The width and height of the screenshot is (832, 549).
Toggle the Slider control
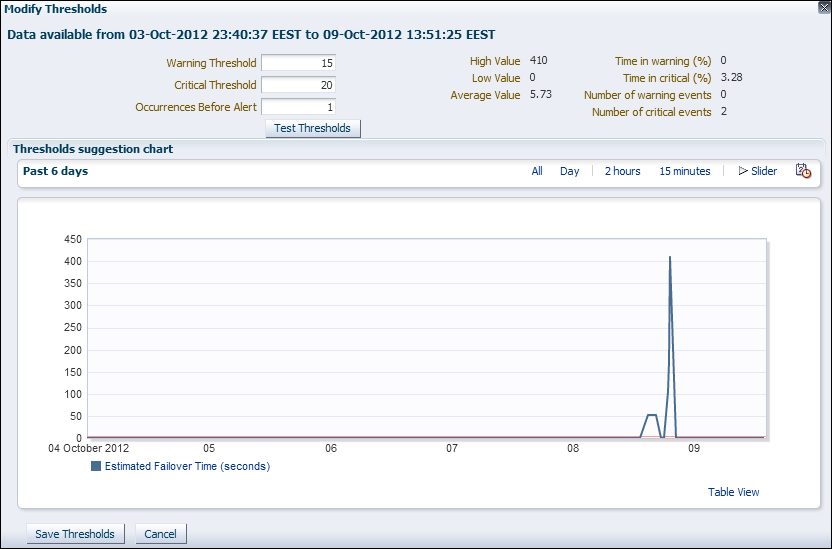point(758,171)
